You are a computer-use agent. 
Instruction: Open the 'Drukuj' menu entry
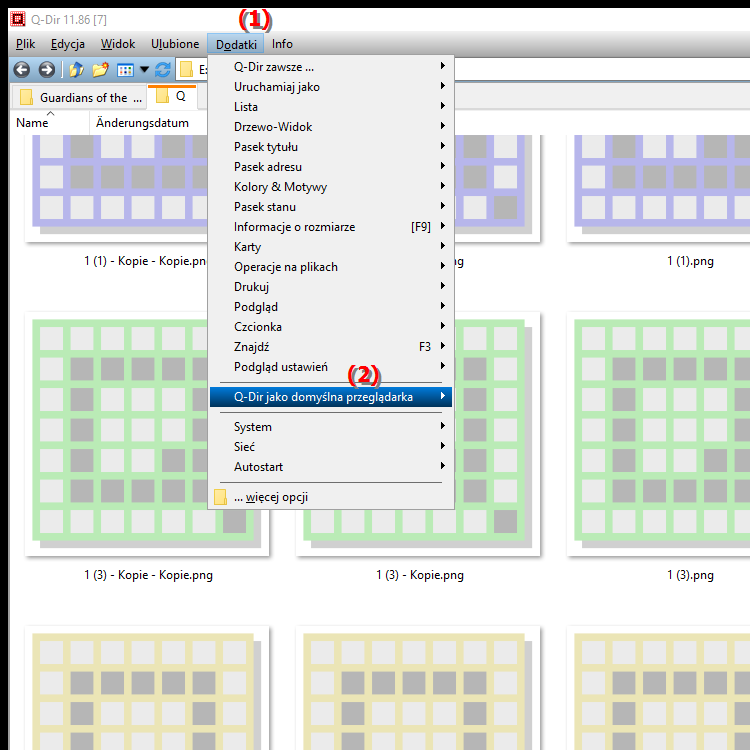point(331,287)
